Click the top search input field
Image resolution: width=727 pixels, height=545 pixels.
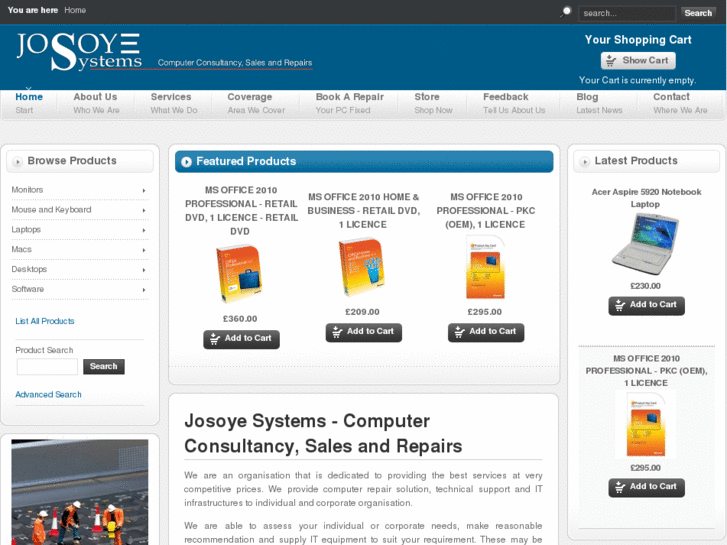(x=627, y=13)
